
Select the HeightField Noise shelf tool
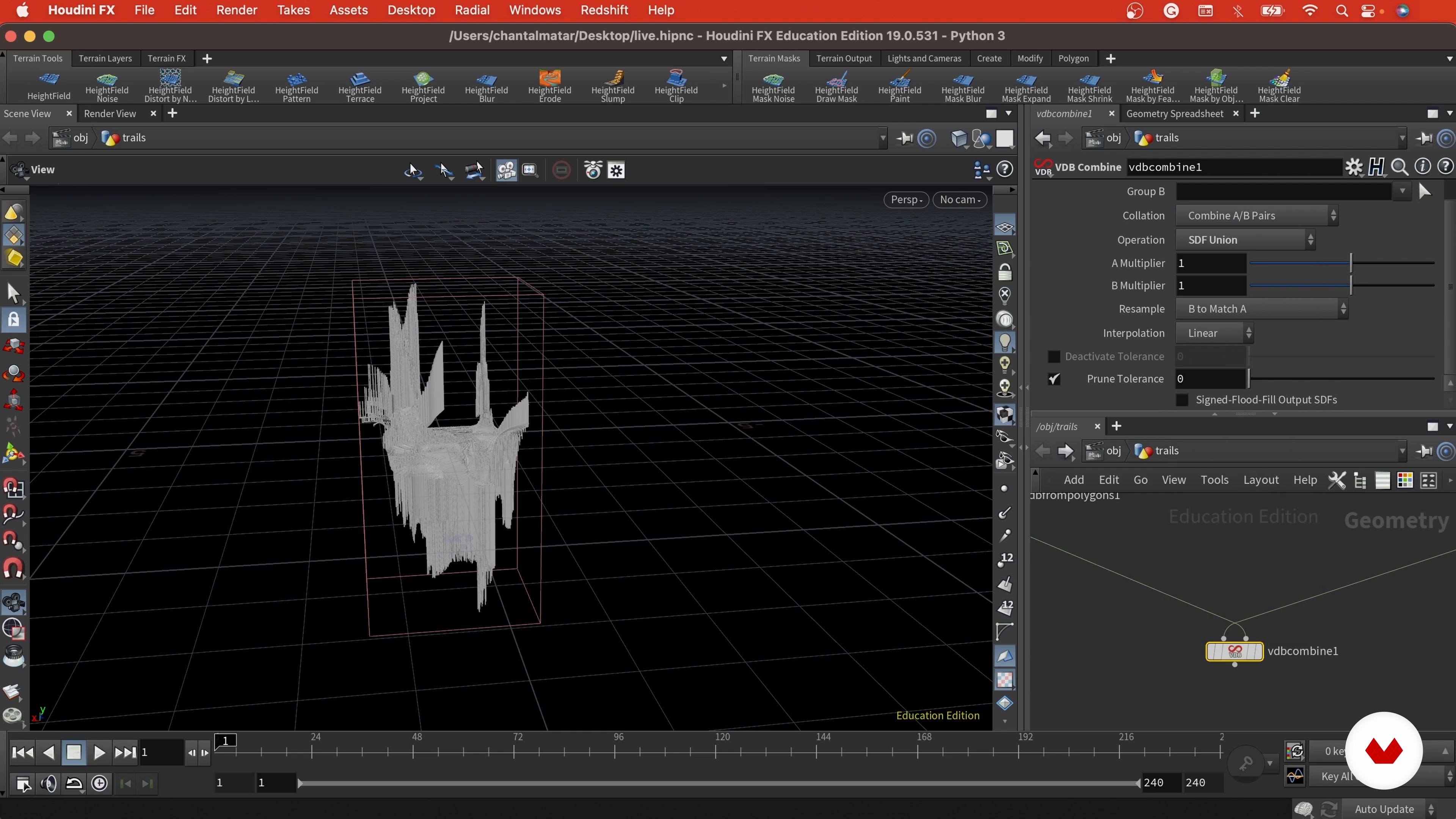(x=107, y=86)
